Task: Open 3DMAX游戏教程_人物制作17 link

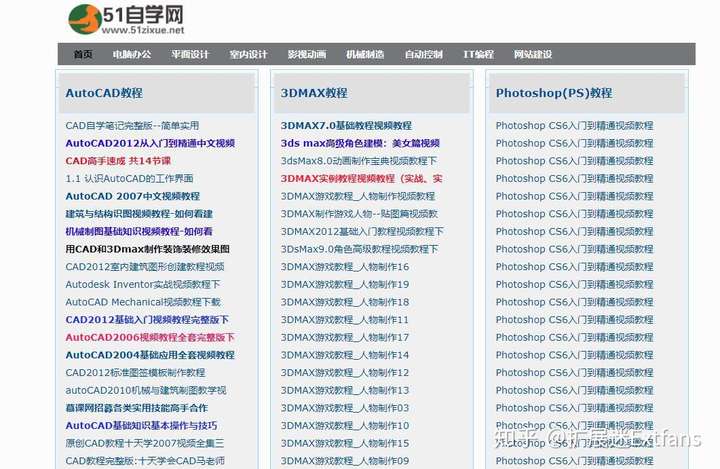Action: [x=345, y=337]
